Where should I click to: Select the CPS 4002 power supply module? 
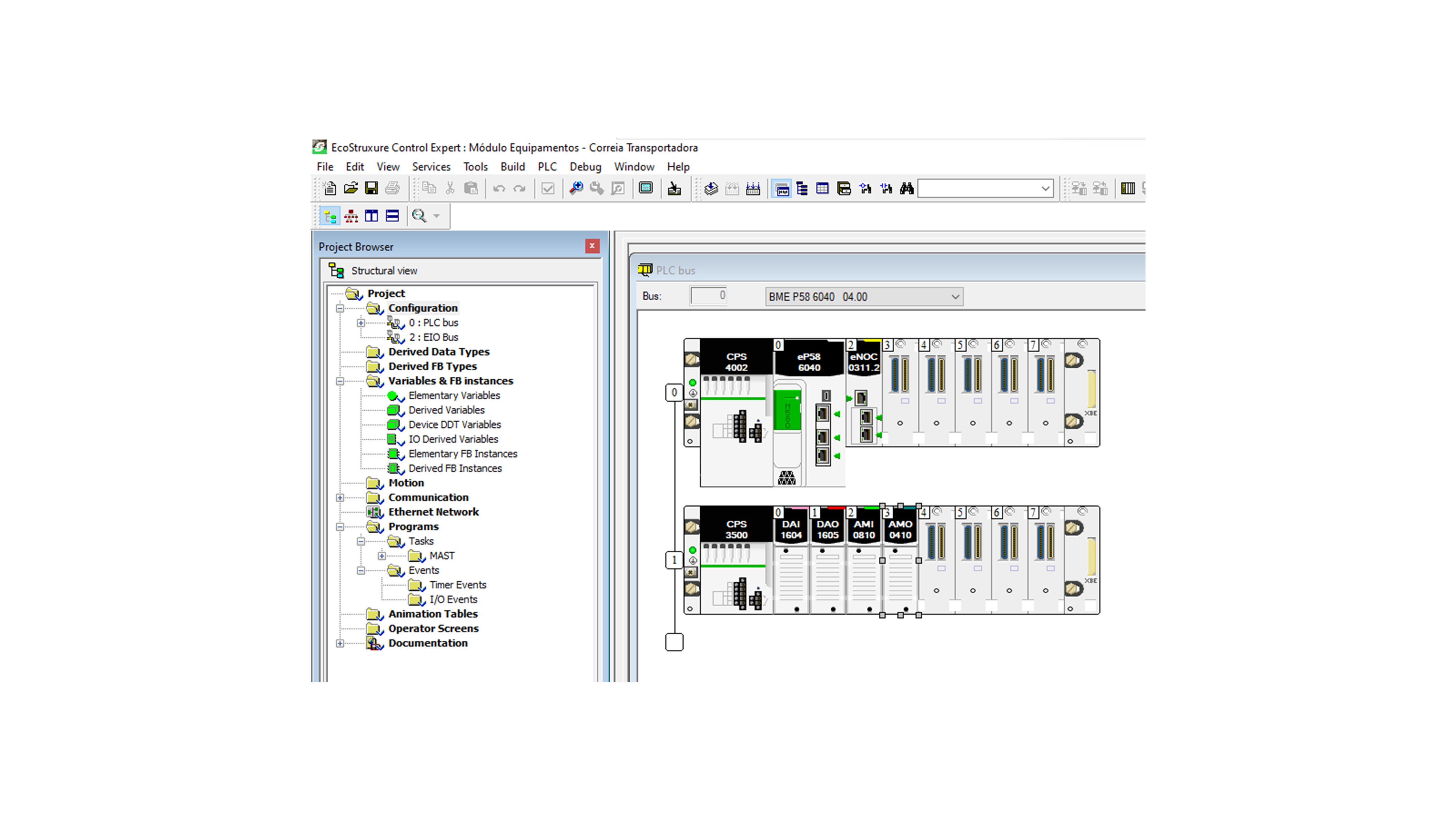(736, 413)
